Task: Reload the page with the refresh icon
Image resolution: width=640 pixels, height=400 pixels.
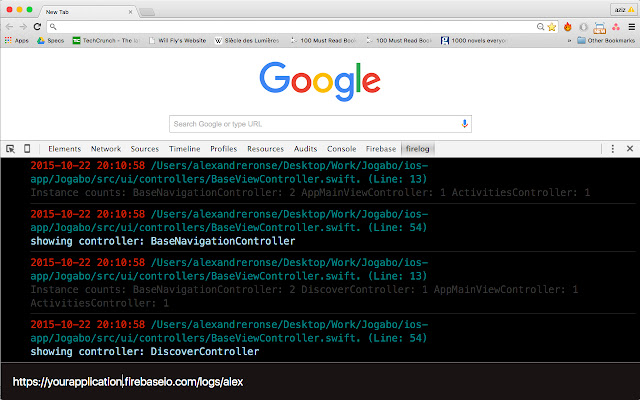Action: click(x=37, y=27)
